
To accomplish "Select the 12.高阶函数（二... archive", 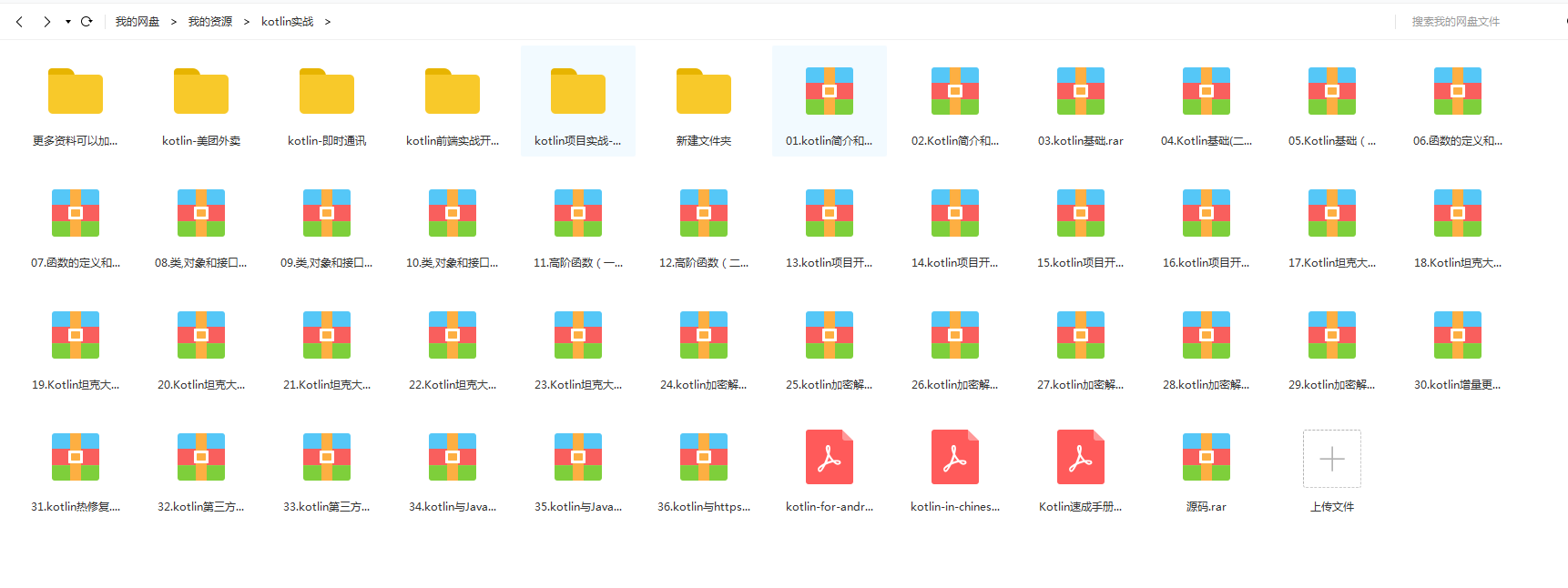I will tap(704, 213).
